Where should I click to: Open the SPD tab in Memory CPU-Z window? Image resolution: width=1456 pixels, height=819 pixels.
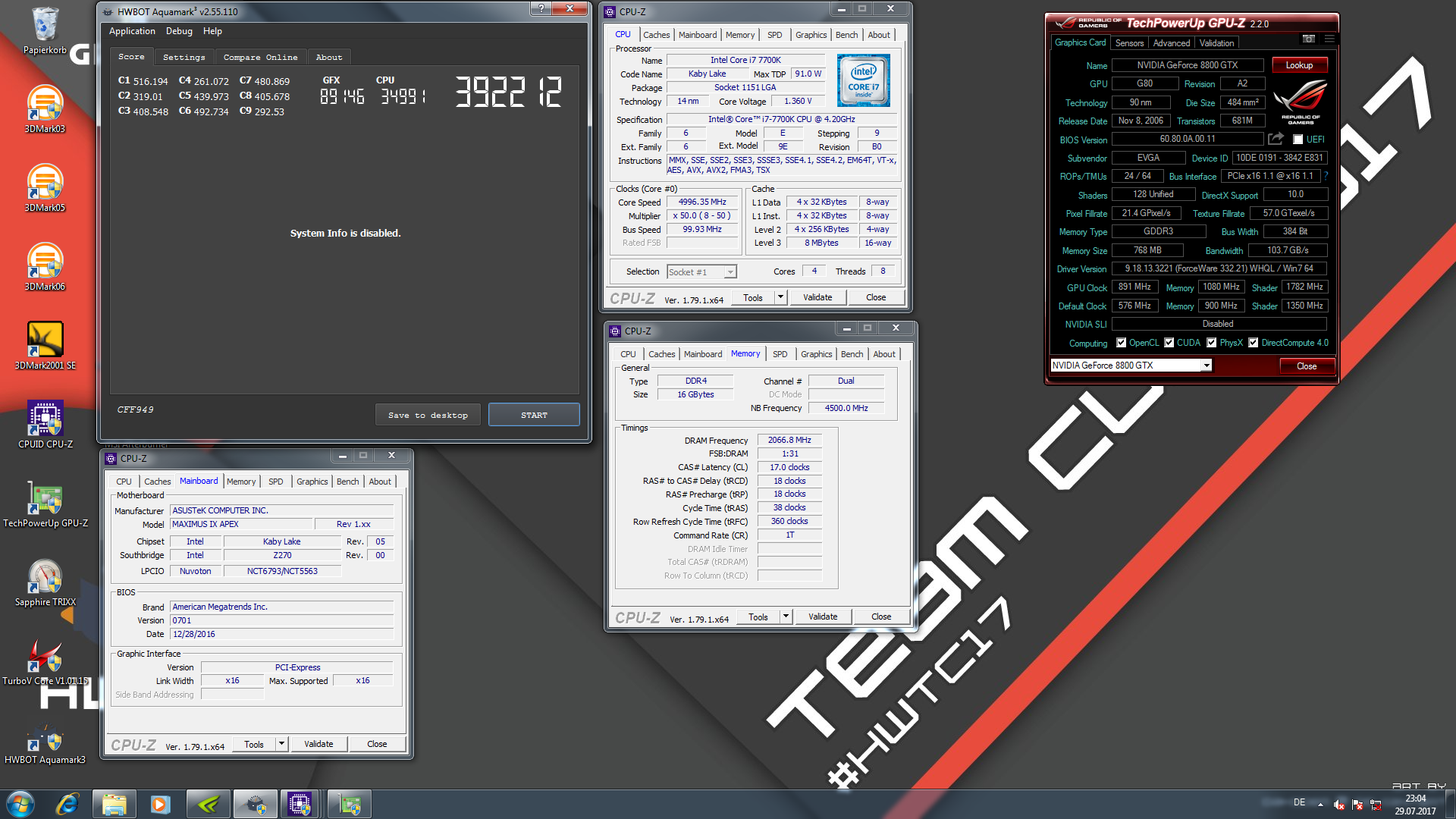click(x=780, y=354)
